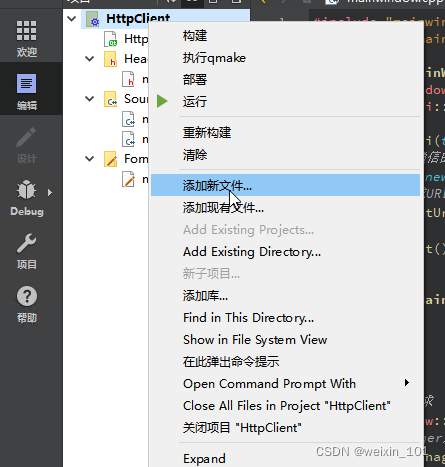
Task: Choose 构建 from context menu
Action: [285, 36]
